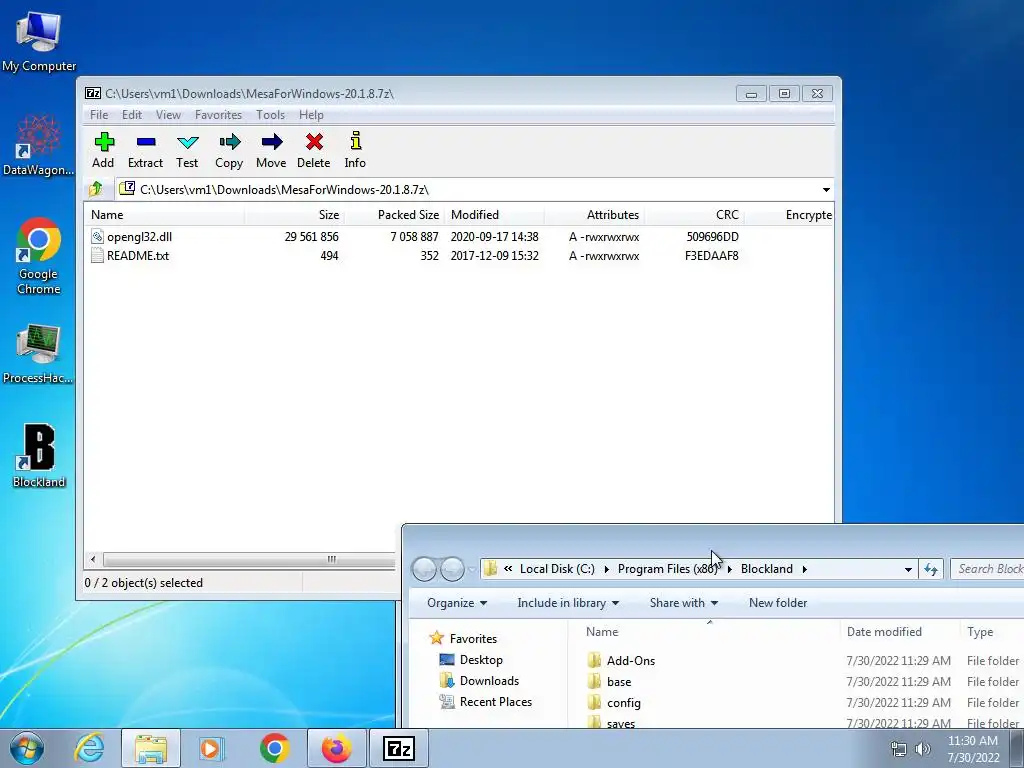Click the Delete toolbar icon
The image size is (1024, 768).
(x=313, y=150)
